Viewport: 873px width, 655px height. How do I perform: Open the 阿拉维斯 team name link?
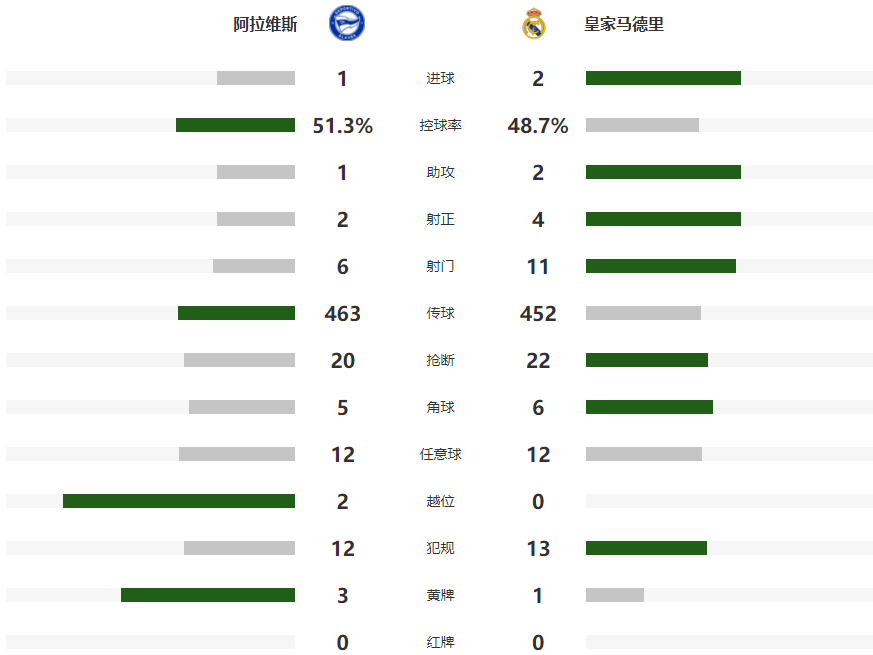point(265,25)
